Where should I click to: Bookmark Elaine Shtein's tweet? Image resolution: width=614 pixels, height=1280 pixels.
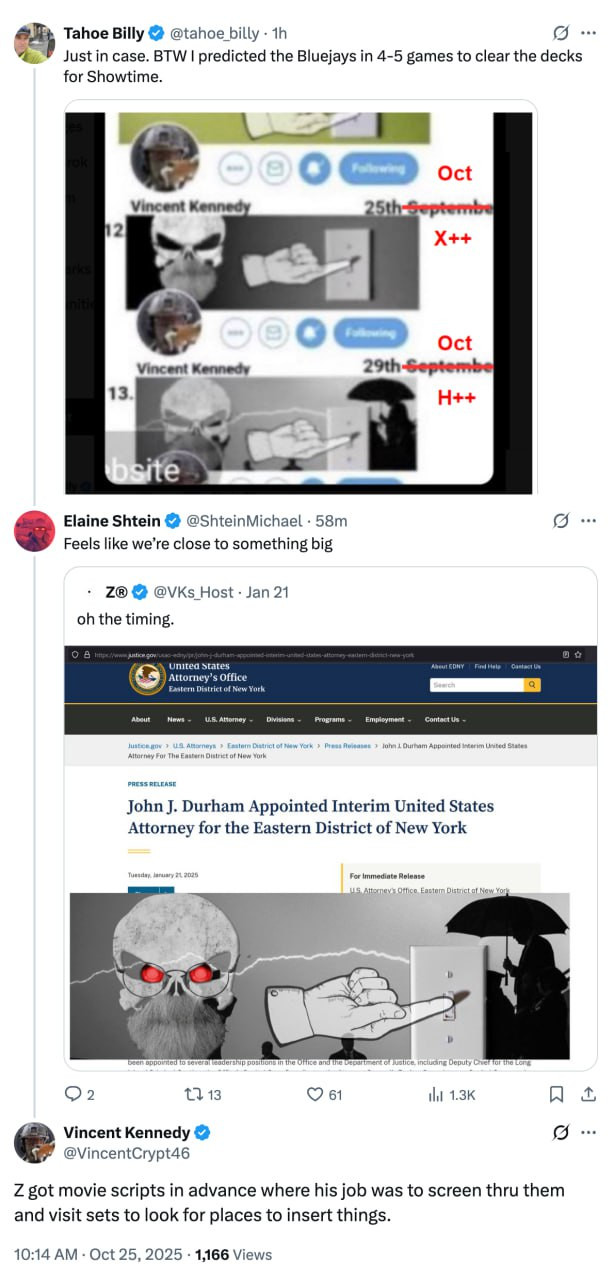[x=557, y=1094]
